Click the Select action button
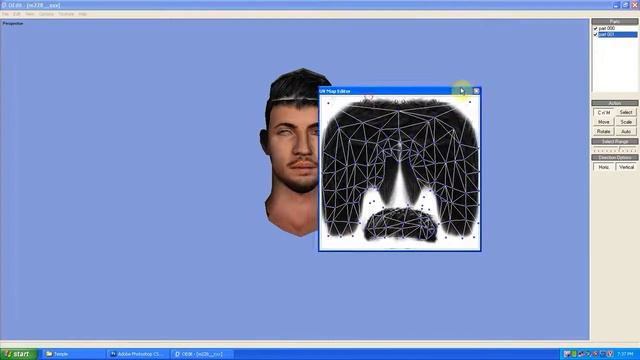The width and height of the screenshot is (640, 360). click(626, 112)
